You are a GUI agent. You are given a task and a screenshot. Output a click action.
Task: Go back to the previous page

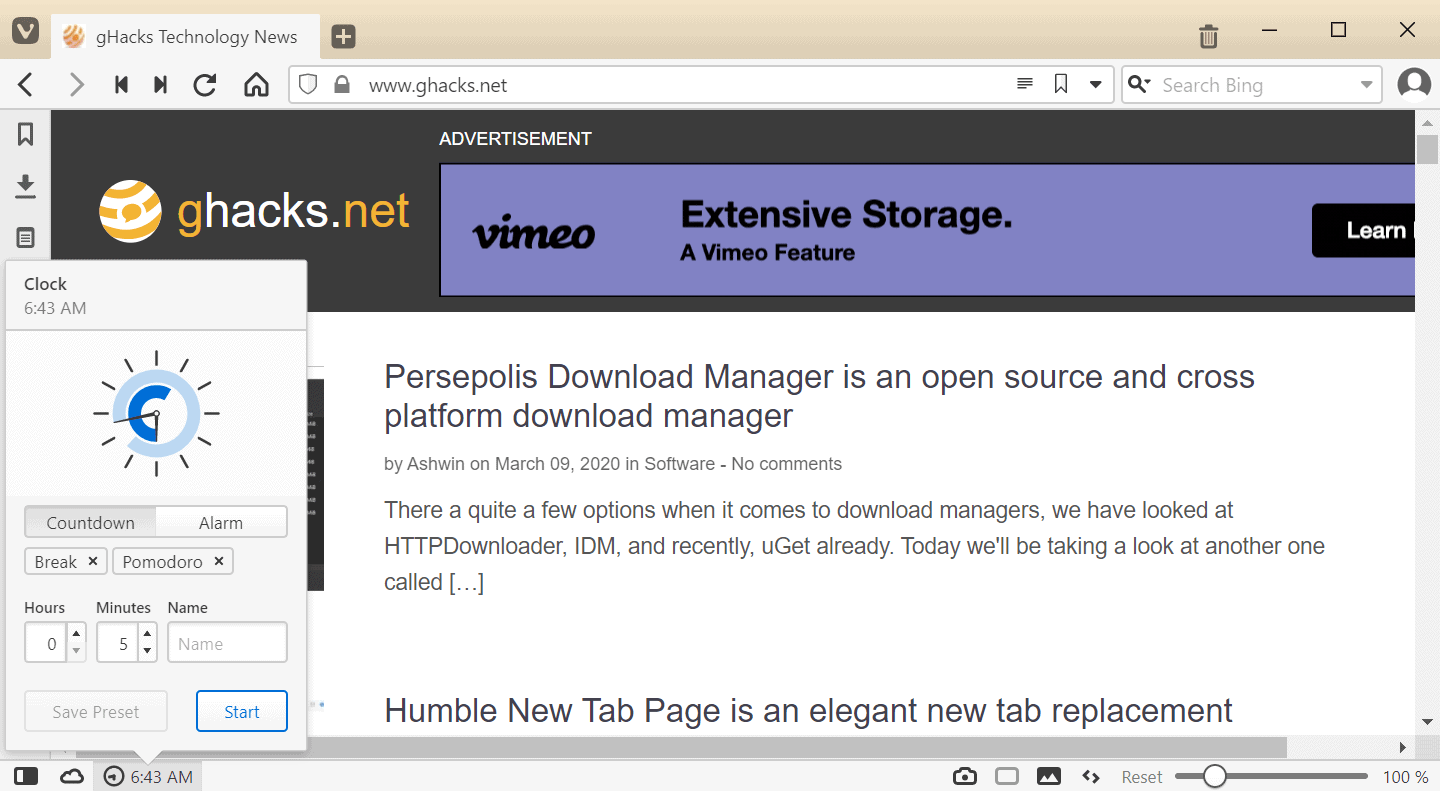26,85
